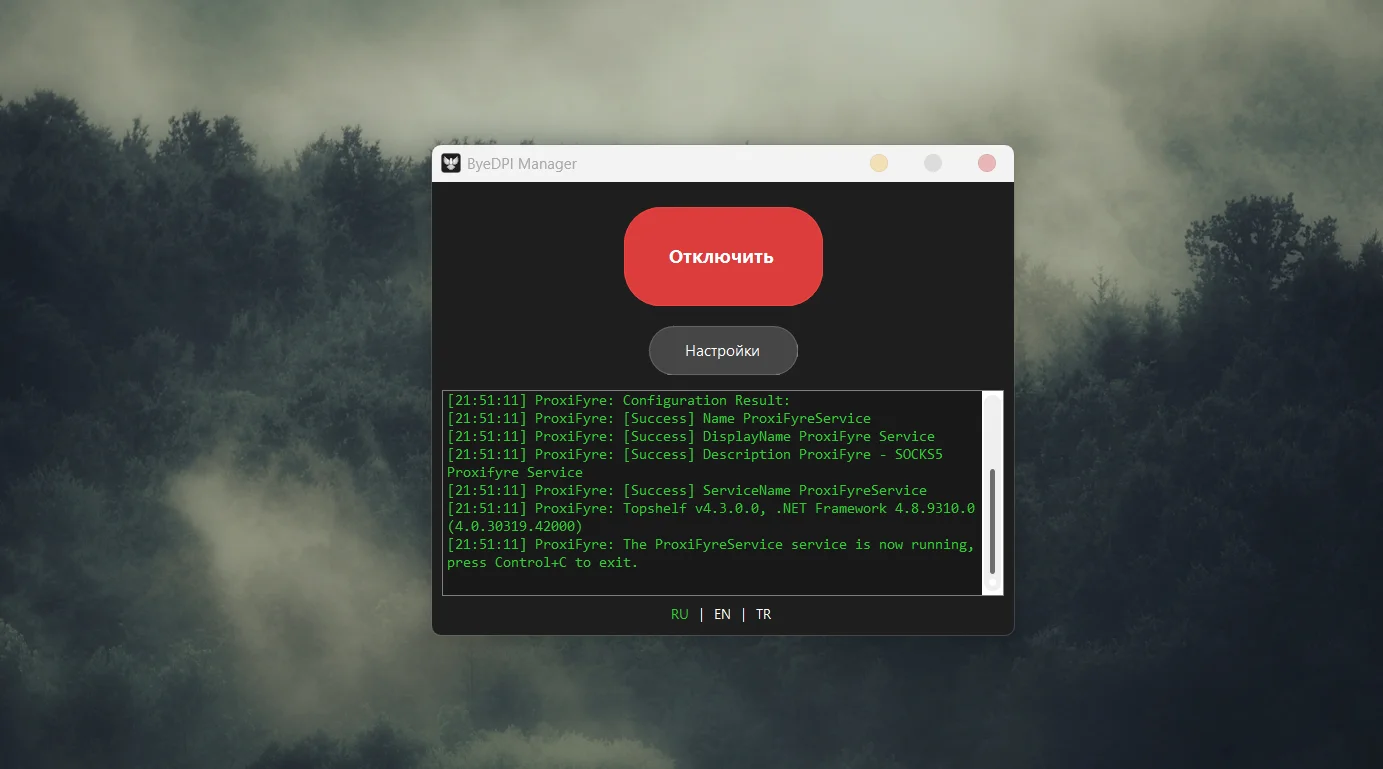Image resolution: width=1383 pixels, height=769 pixels.
Task: Click 'DisplayName ProxiFyre Service' log entry
Action: [x=818, y=436]
